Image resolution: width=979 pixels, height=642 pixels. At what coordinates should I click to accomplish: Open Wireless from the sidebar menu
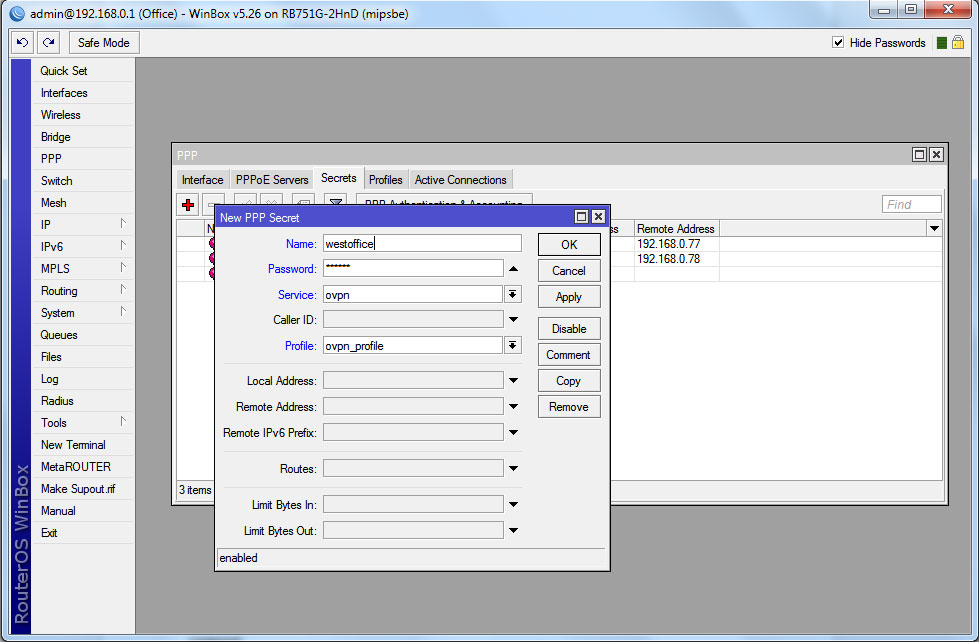60,115
